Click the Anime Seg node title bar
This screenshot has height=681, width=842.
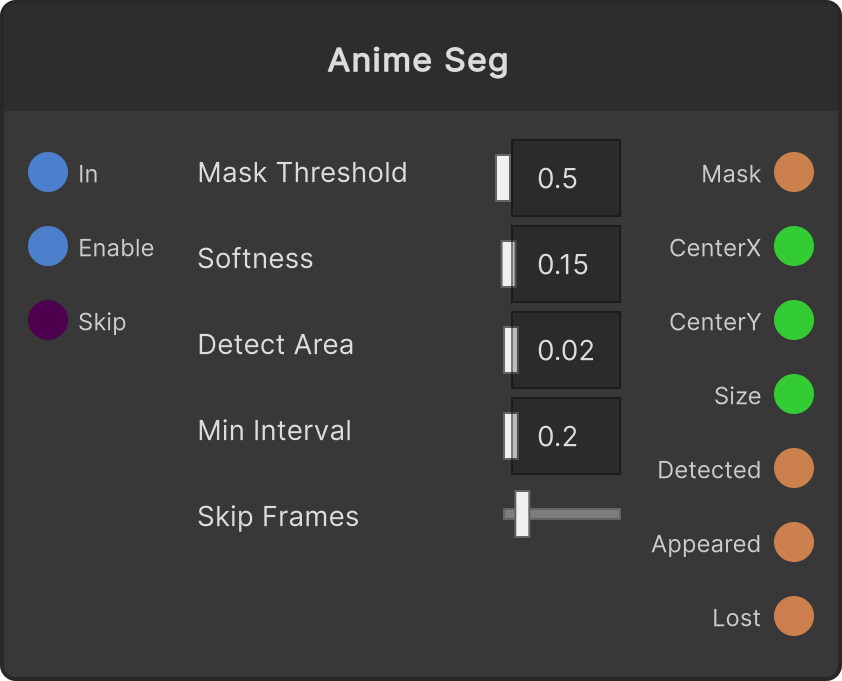421,57
